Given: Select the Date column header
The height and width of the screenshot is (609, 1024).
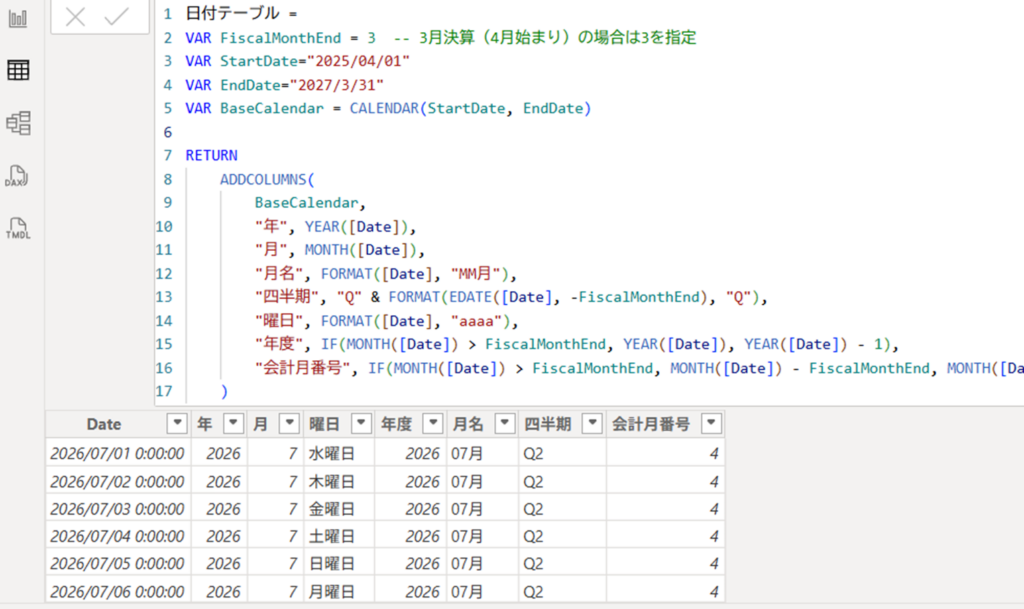Looking at the screenshot, I should click(103, 423).
